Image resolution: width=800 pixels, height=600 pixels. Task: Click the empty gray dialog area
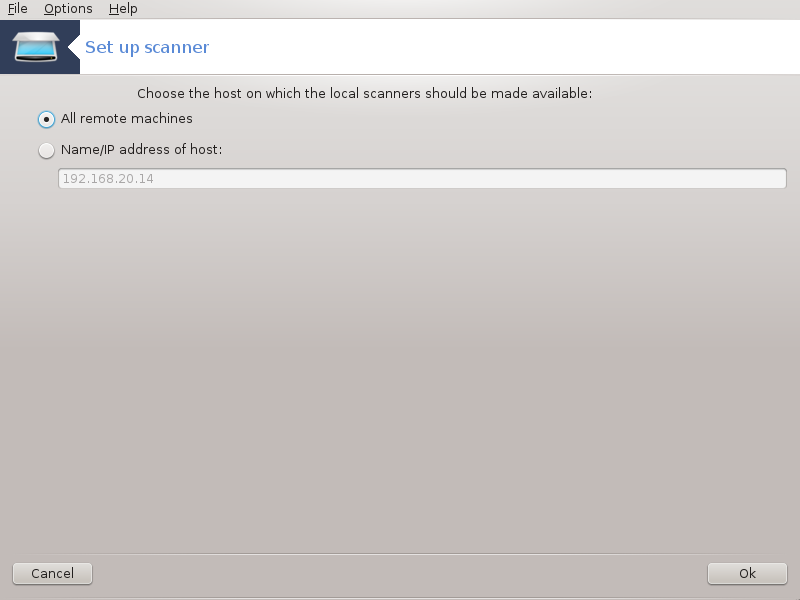pos(400,367)
